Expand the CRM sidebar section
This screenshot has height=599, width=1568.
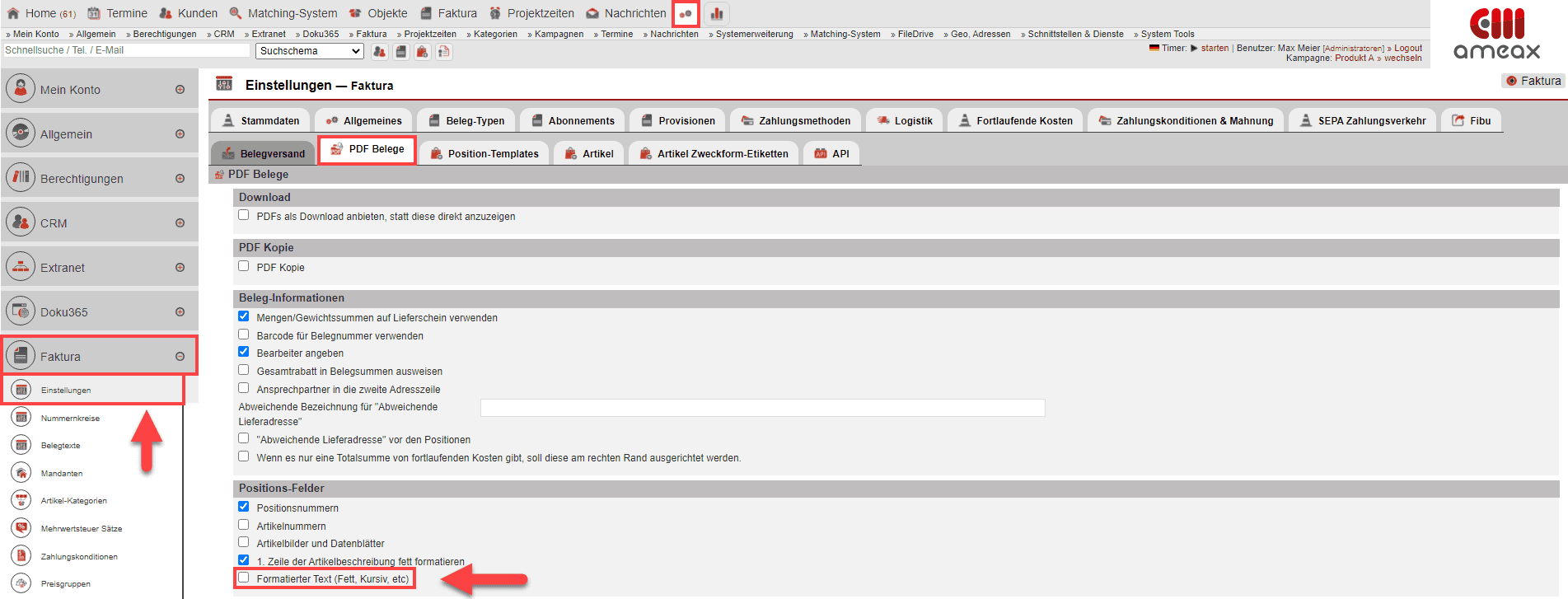tap(180, 223)
